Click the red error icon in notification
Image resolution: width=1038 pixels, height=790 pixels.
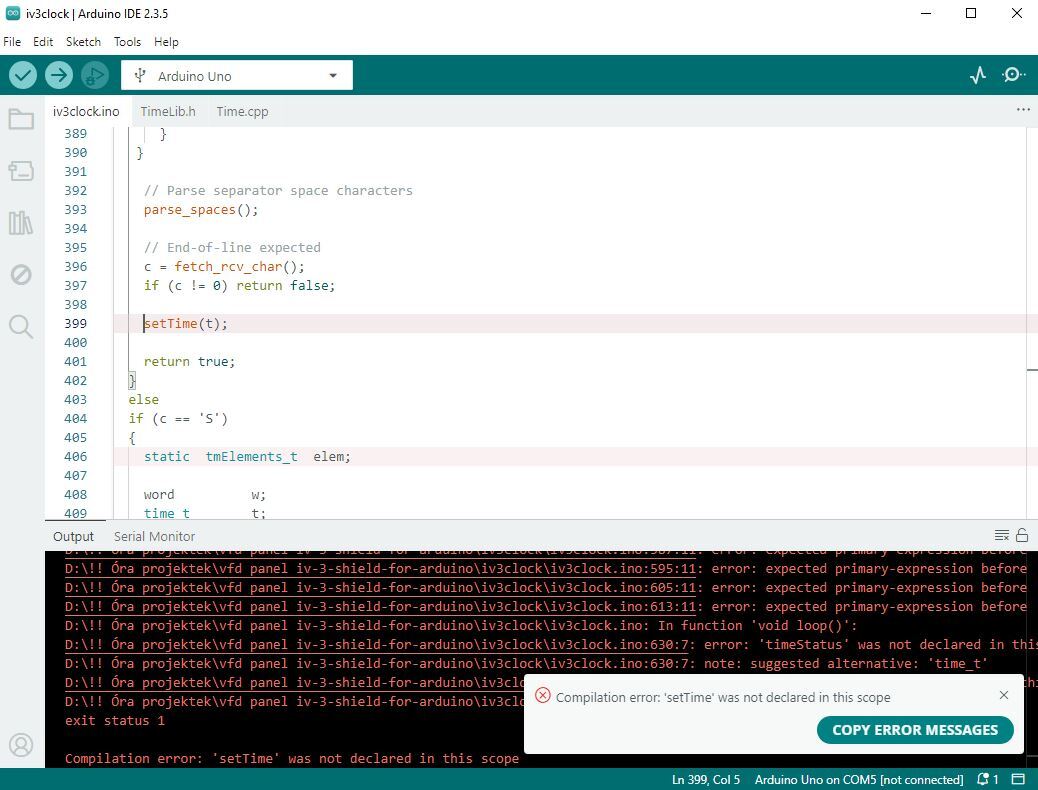pyautogui.click(x=543, y=695)
